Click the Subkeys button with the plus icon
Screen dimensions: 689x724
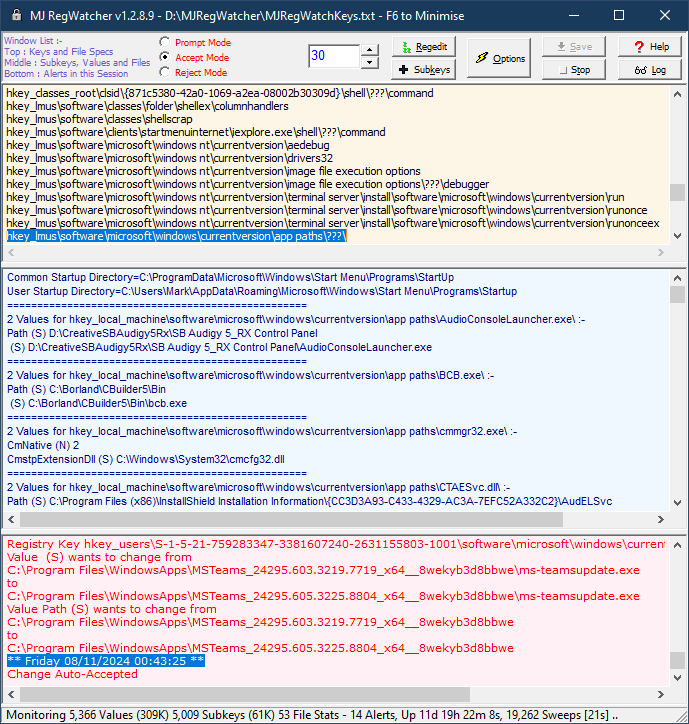(424, 70)
